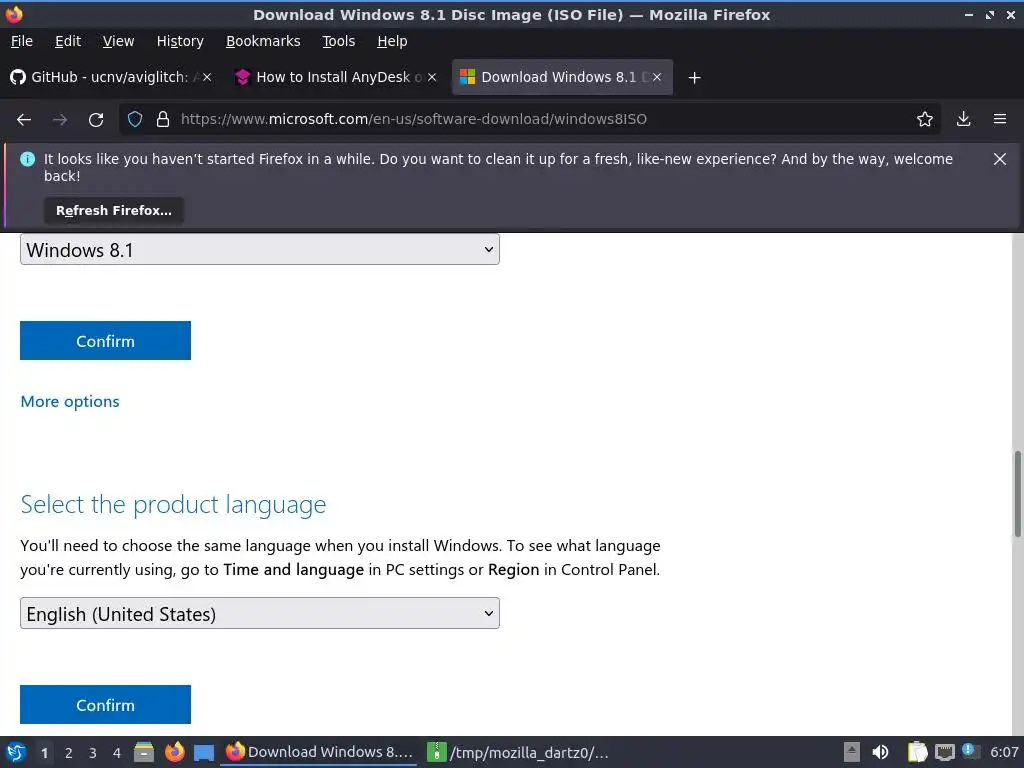
Task: Open volume control in system tray
Action: point(880,752)
